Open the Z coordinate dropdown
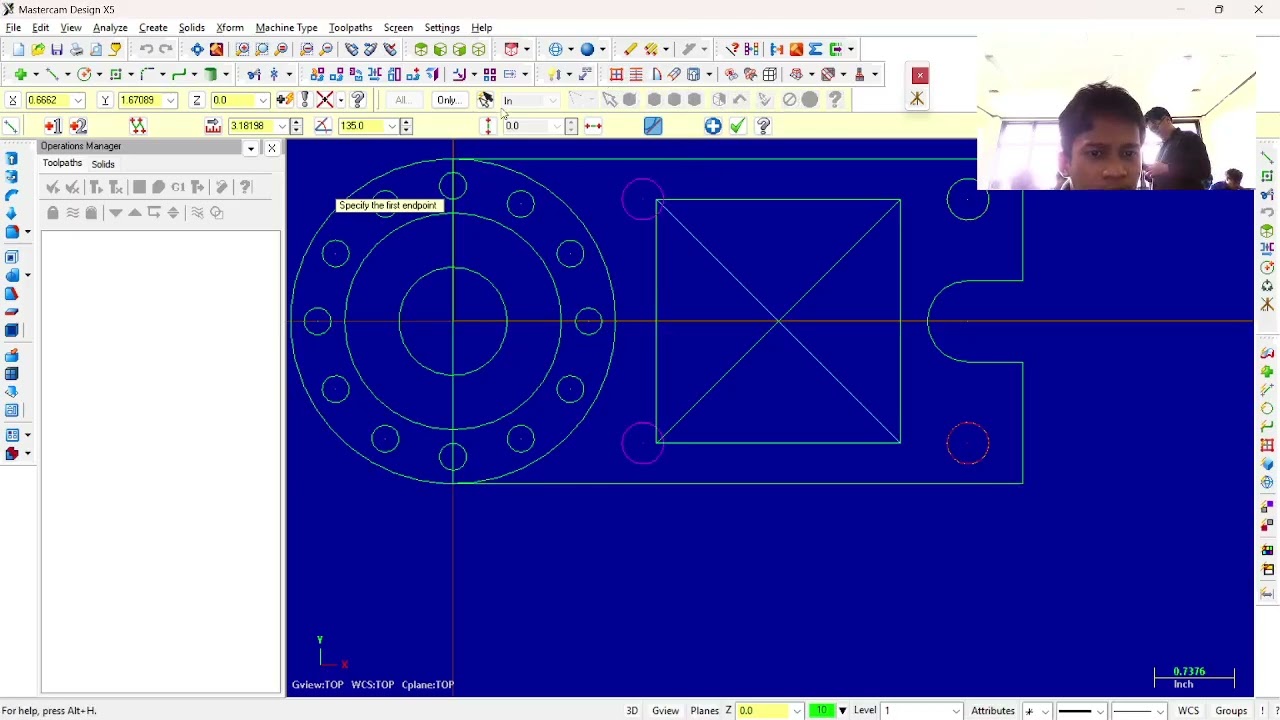Image resolution: width=1280 pixels, height=720 pixels. click(x=263, y=100)
